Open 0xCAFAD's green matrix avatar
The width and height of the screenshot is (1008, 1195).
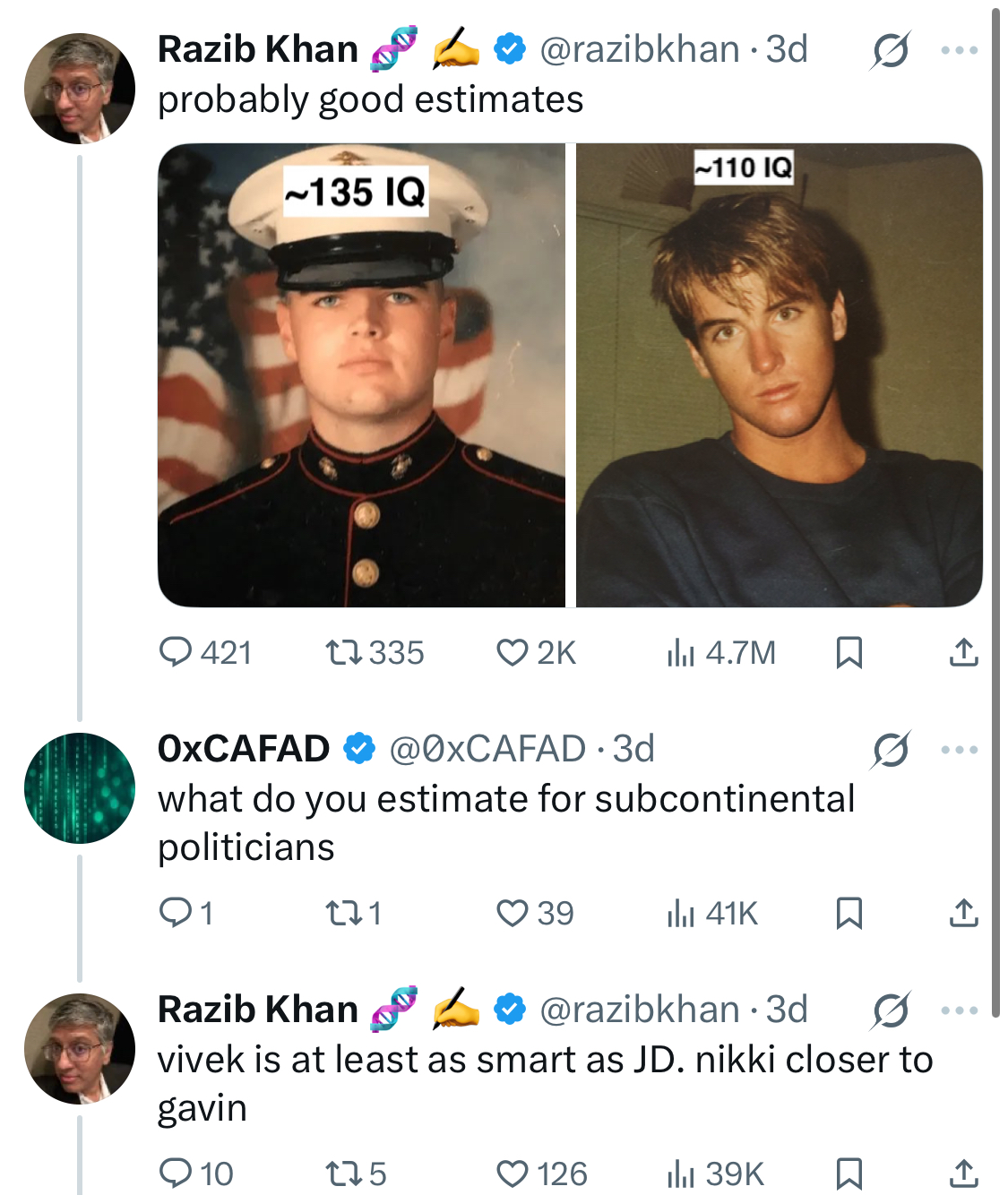80,788
